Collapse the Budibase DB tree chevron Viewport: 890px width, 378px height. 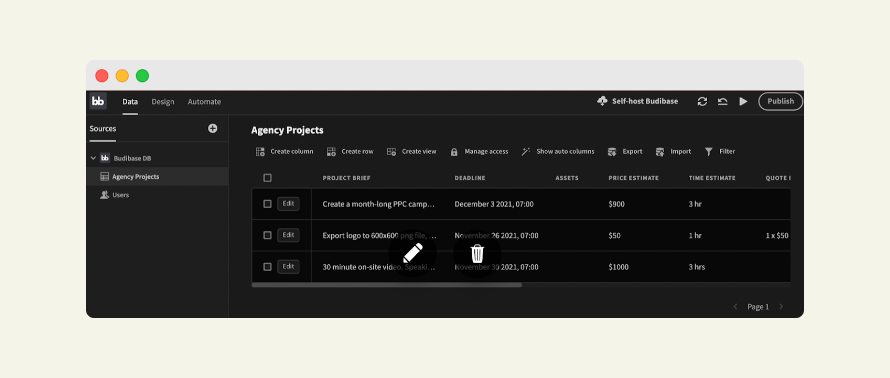(x=93, y=158)
